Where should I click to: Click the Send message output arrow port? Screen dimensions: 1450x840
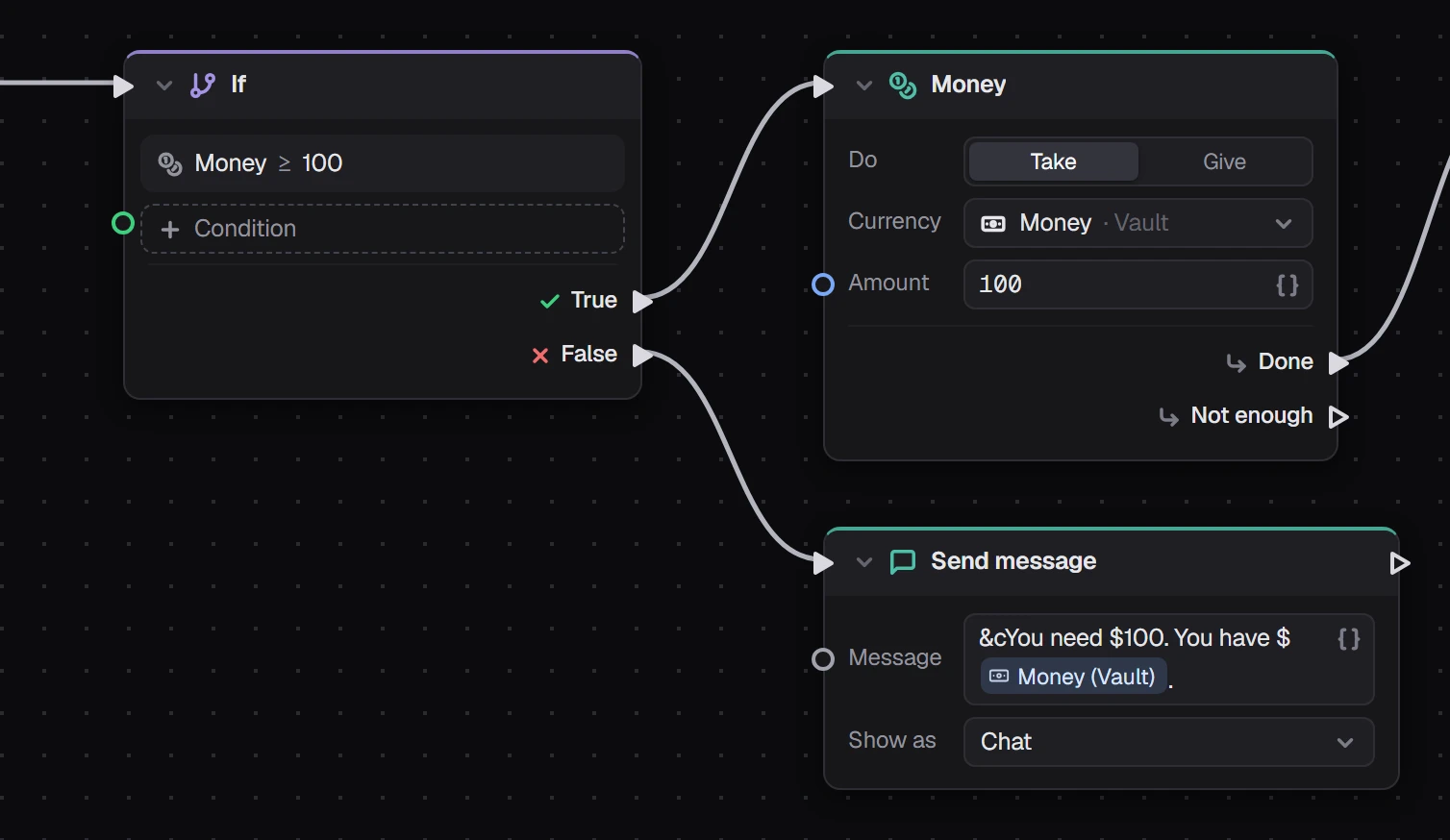(x=1400, y=562)
